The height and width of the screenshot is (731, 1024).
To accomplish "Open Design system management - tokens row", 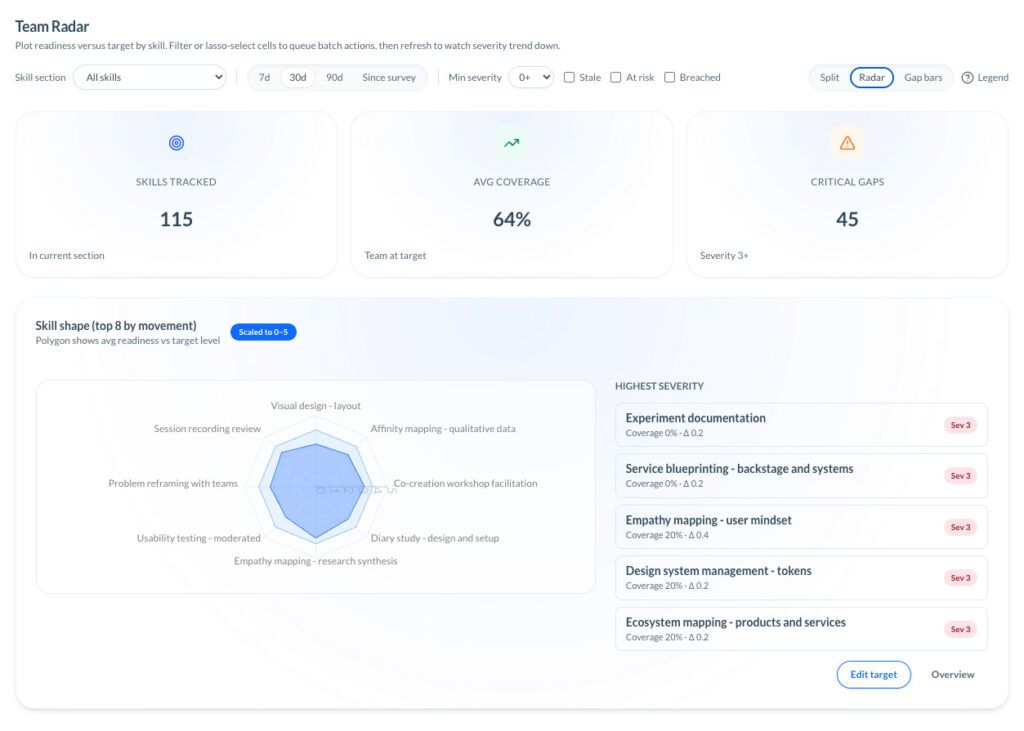I will [x=801, y=577].
